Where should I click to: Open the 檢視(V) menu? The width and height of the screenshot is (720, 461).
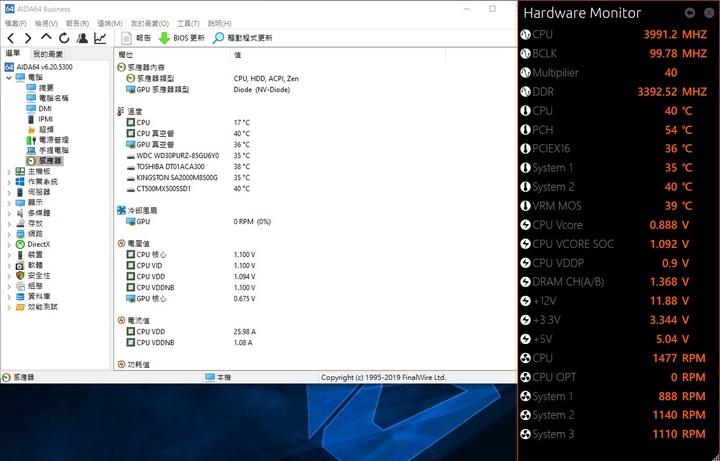click(x=46, y=23)
